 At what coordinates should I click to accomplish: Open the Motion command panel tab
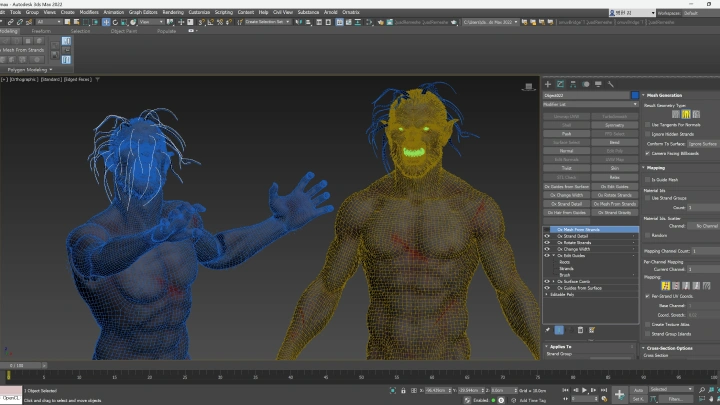(x=585, y=84)
